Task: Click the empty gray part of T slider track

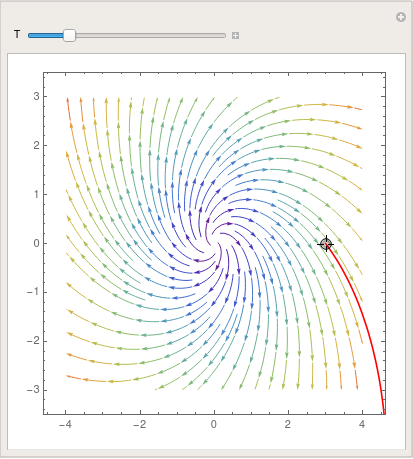Action: 151,35
